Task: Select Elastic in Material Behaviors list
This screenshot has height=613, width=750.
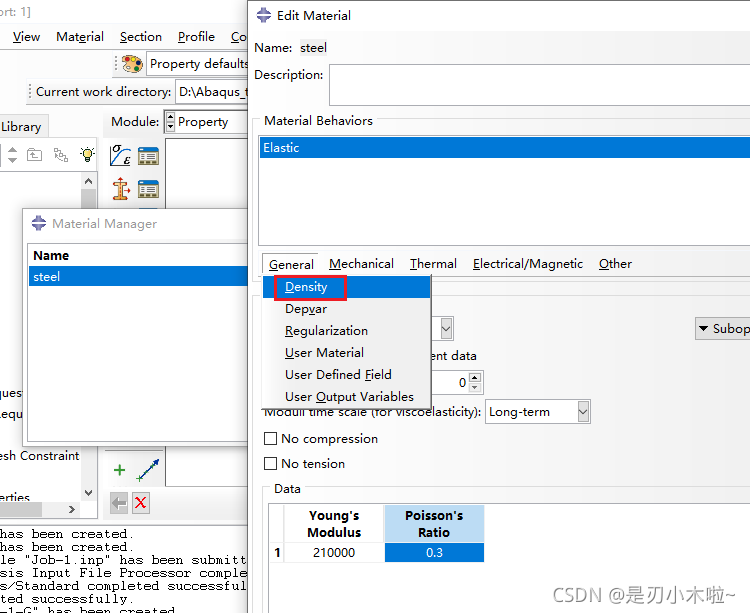Action: [x=505, y=148]
